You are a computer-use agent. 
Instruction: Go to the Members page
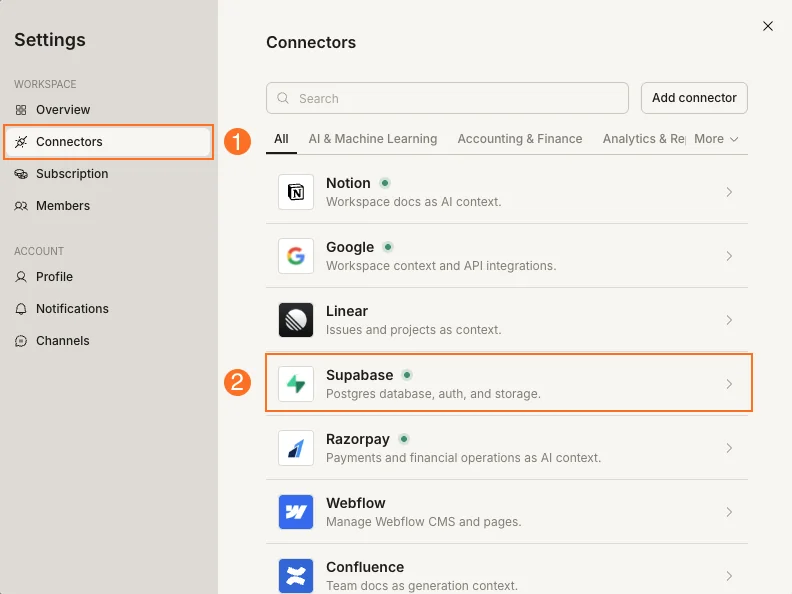108,206
